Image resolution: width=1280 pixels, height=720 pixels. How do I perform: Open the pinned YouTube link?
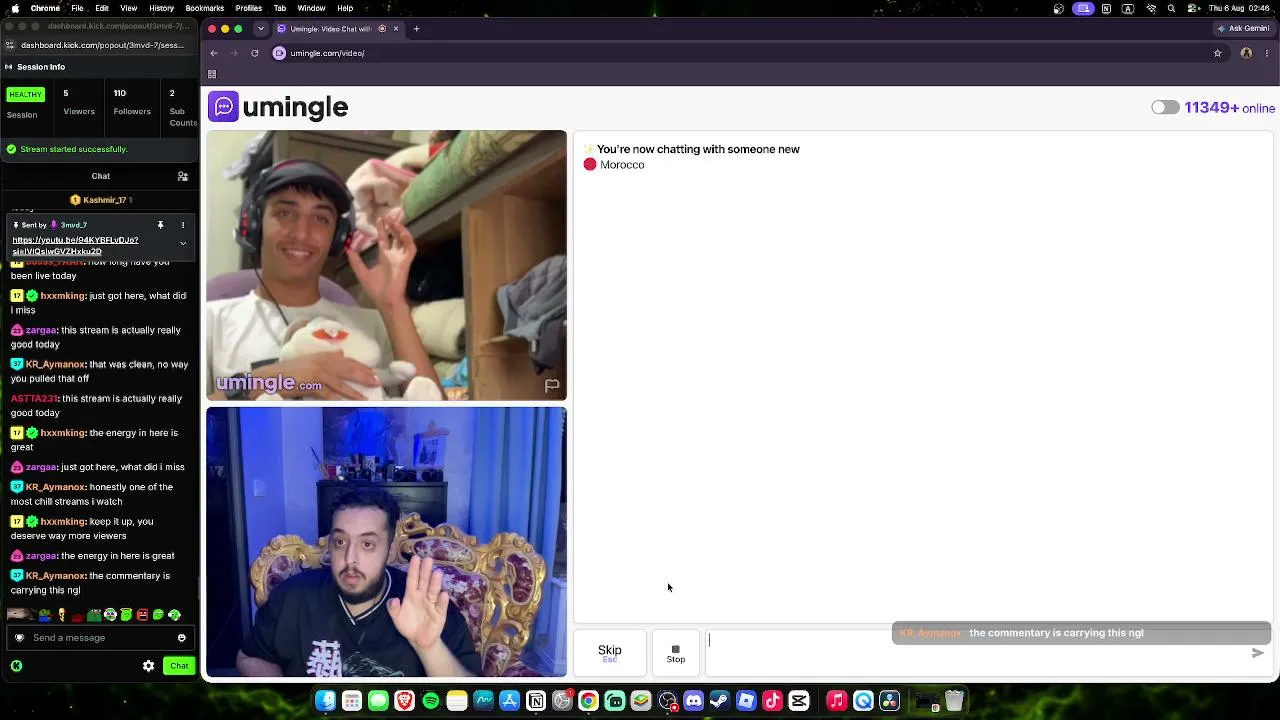tap(75, 245)
